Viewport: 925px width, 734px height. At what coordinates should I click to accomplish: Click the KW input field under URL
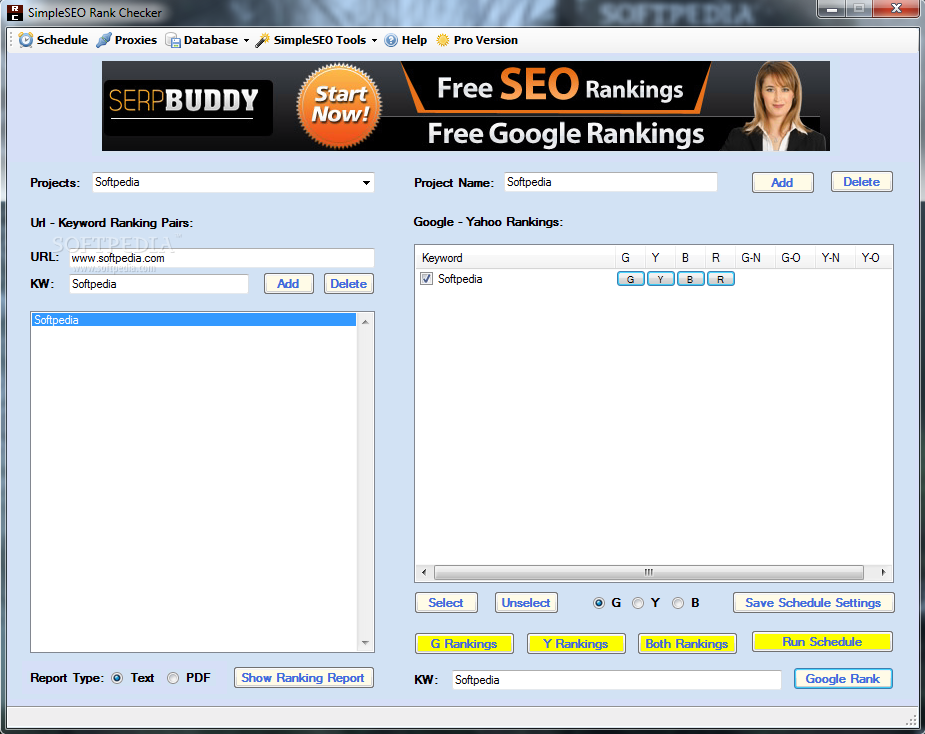tap(159, 284)
